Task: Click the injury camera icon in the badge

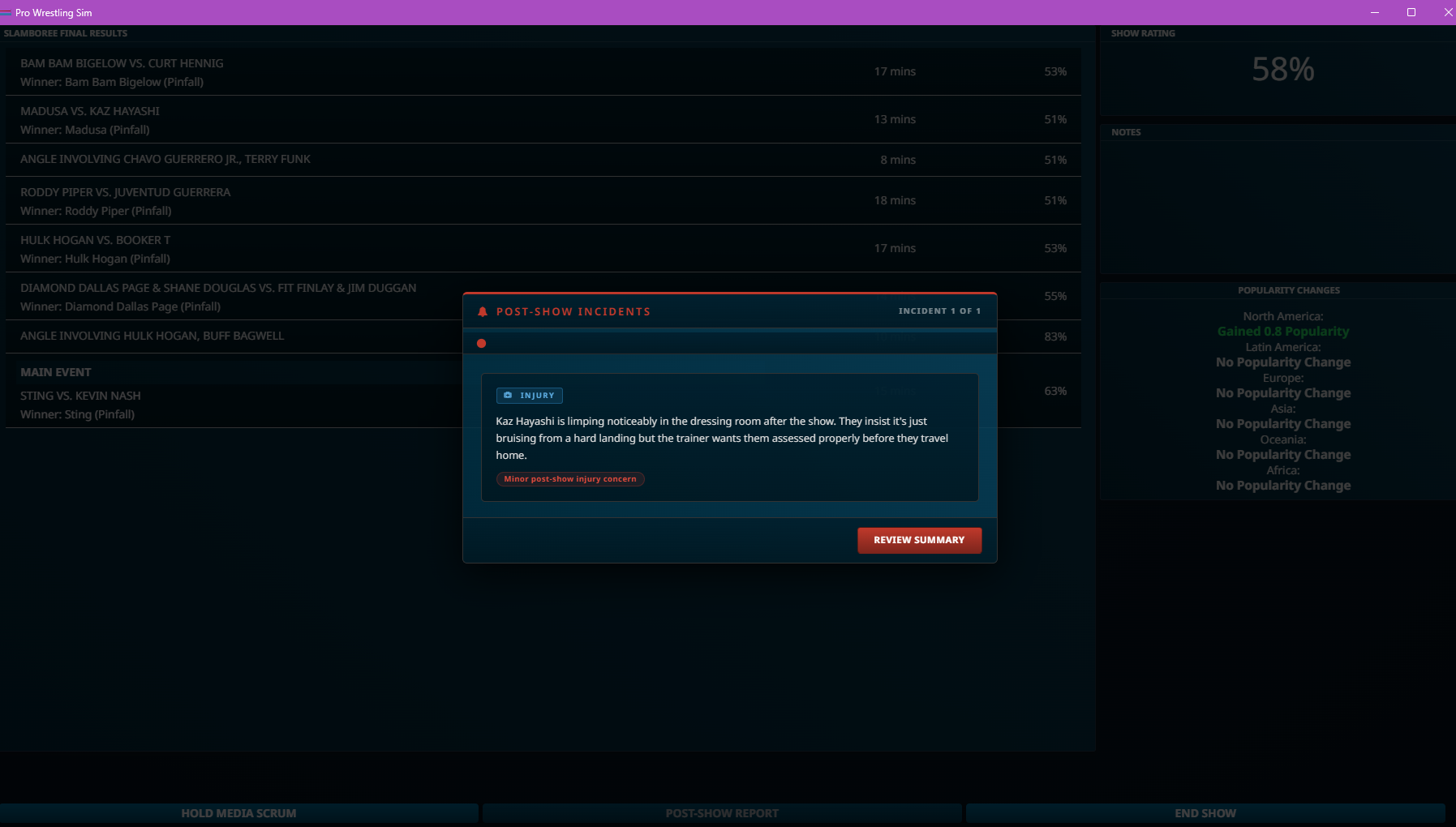Action: pos(508,395)
